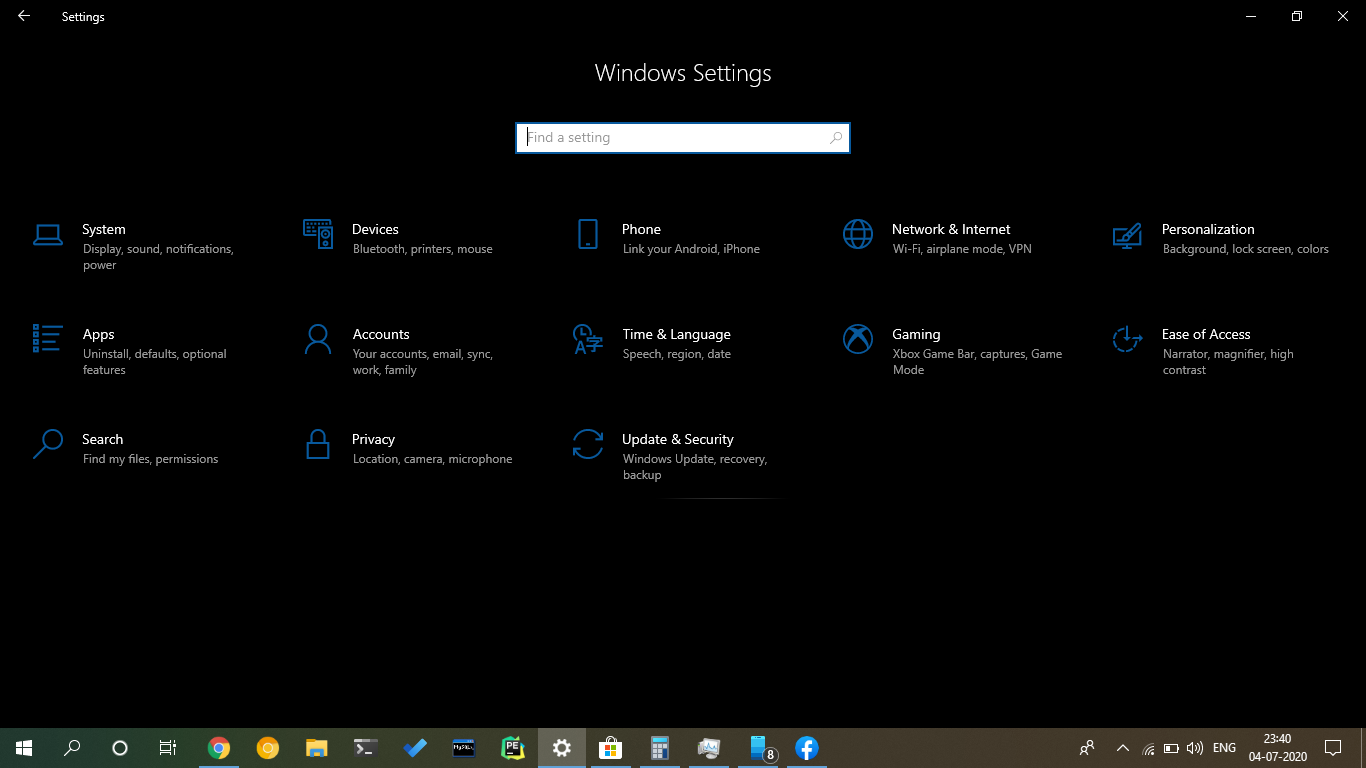Click the Find a setting search box
1366x768 pixels.
coord(683,138)
